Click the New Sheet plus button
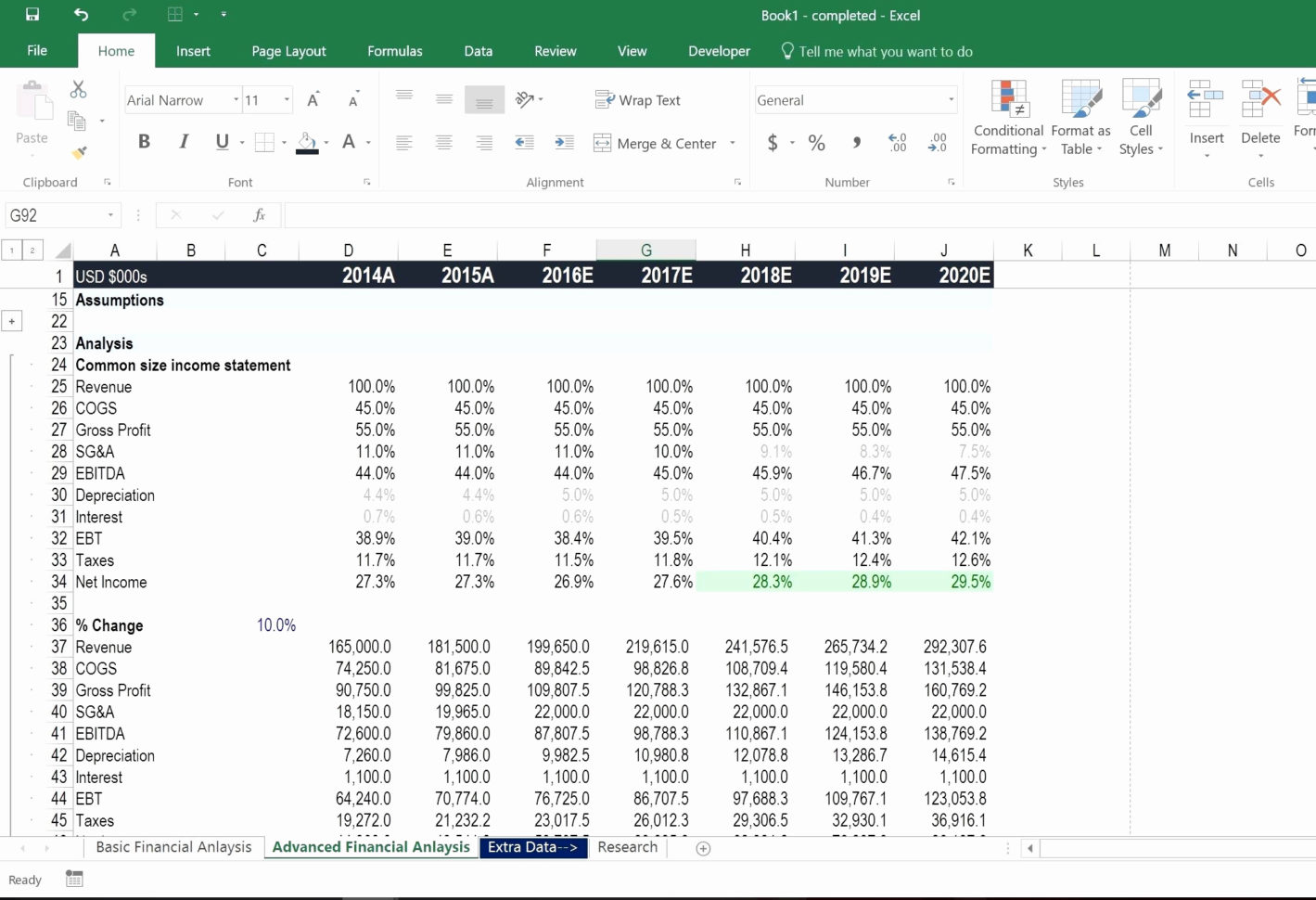The image size is (1316, 900). click(703, 848)
